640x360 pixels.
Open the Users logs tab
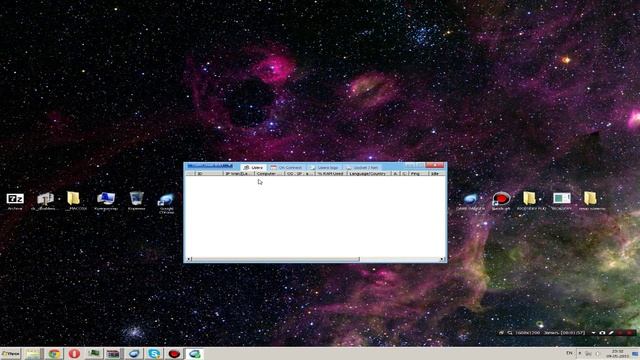(324, 167)
